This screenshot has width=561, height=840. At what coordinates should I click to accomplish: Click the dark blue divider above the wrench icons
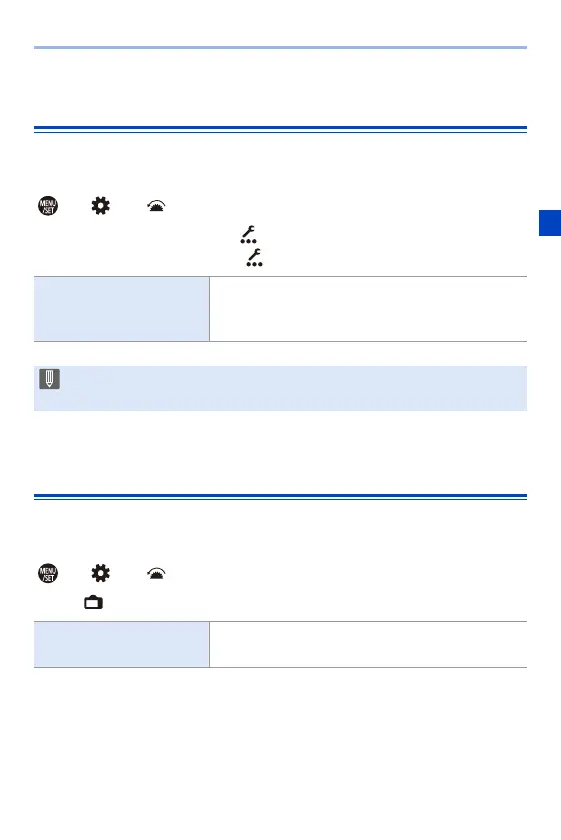pyautogui.click(x=280, y=129)
